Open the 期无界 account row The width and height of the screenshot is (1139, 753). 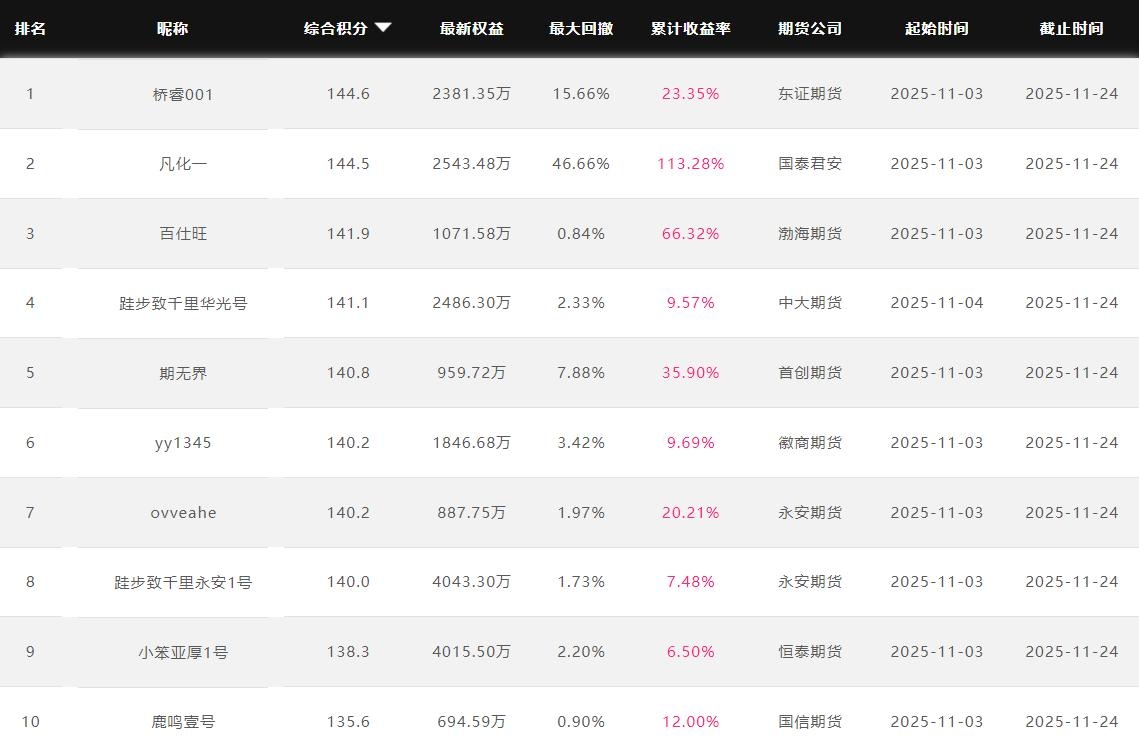click(x=183, y=373)
